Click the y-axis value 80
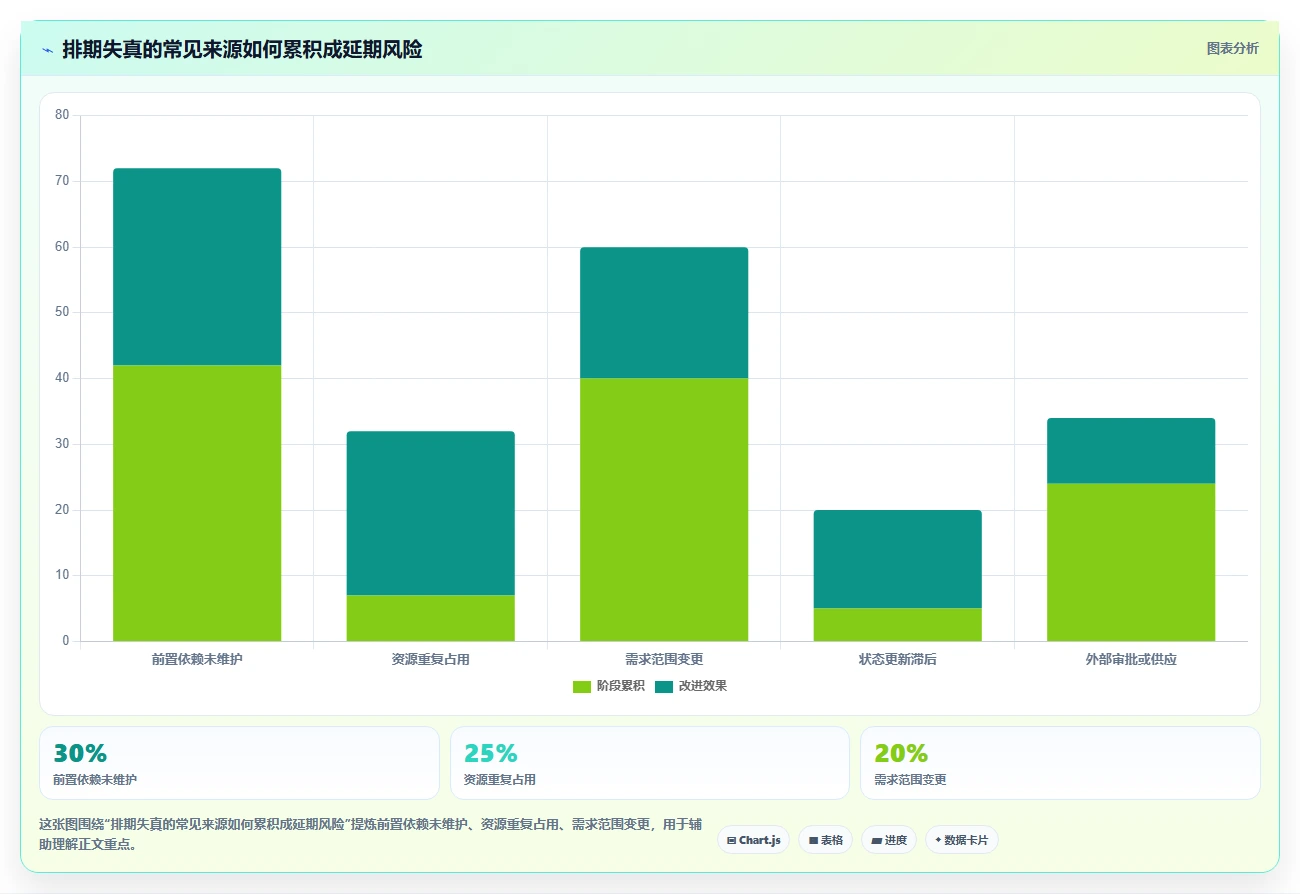 (x=62, y=115)
